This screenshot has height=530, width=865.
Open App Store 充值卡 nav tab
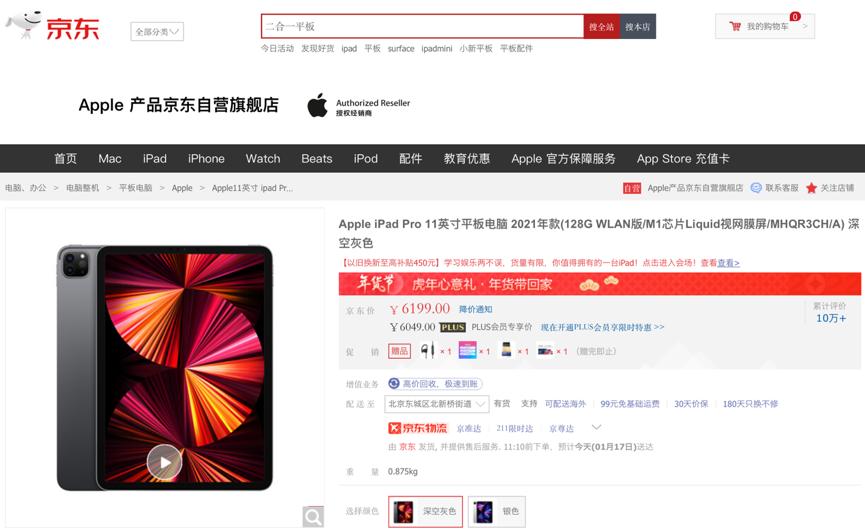tap(683, 158)
